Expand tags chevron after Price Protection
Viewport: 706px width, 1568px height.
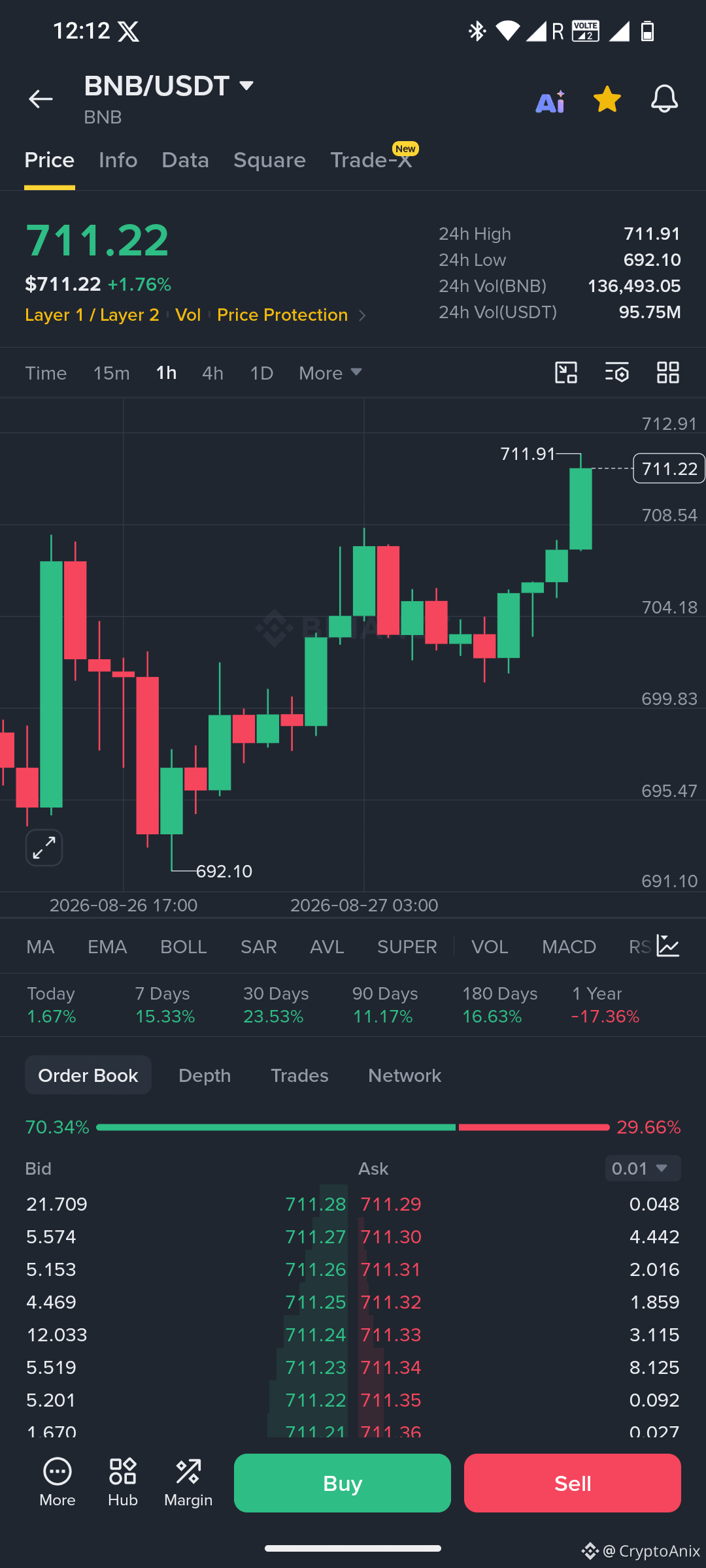click(362, 316)
